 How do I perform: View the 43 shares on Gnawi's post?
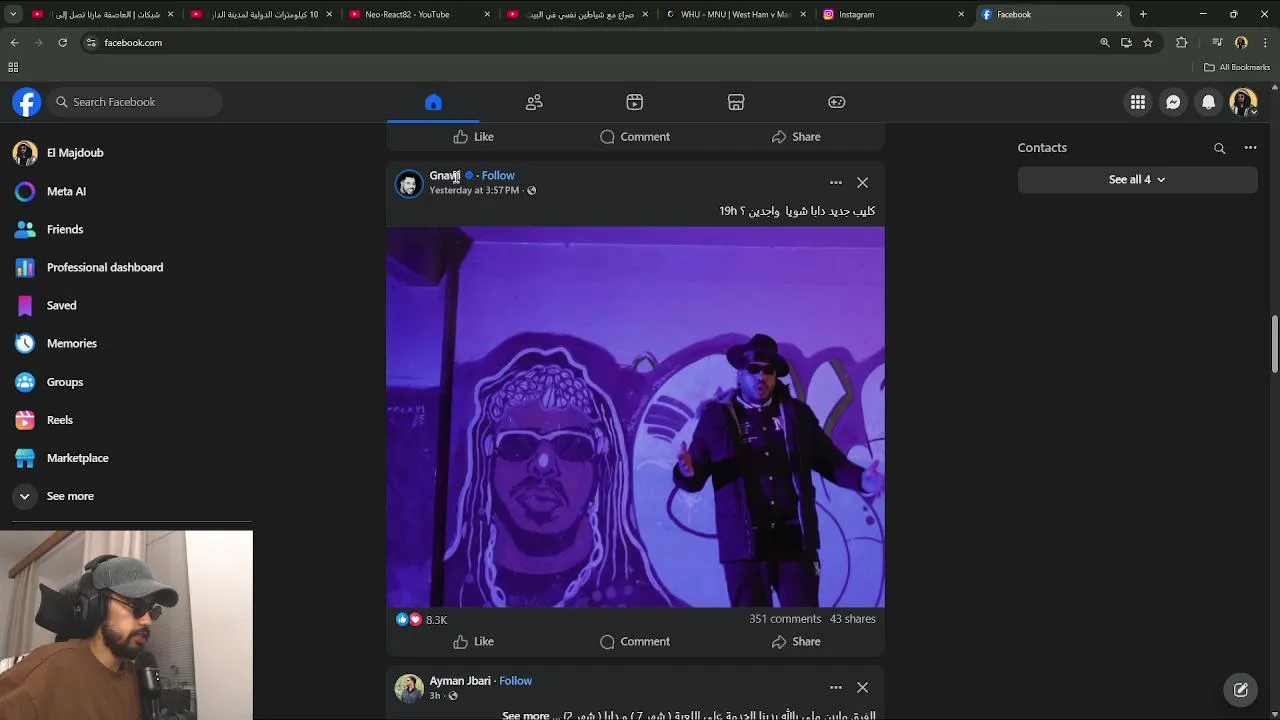pyautogui.click(x=852, y=619)
